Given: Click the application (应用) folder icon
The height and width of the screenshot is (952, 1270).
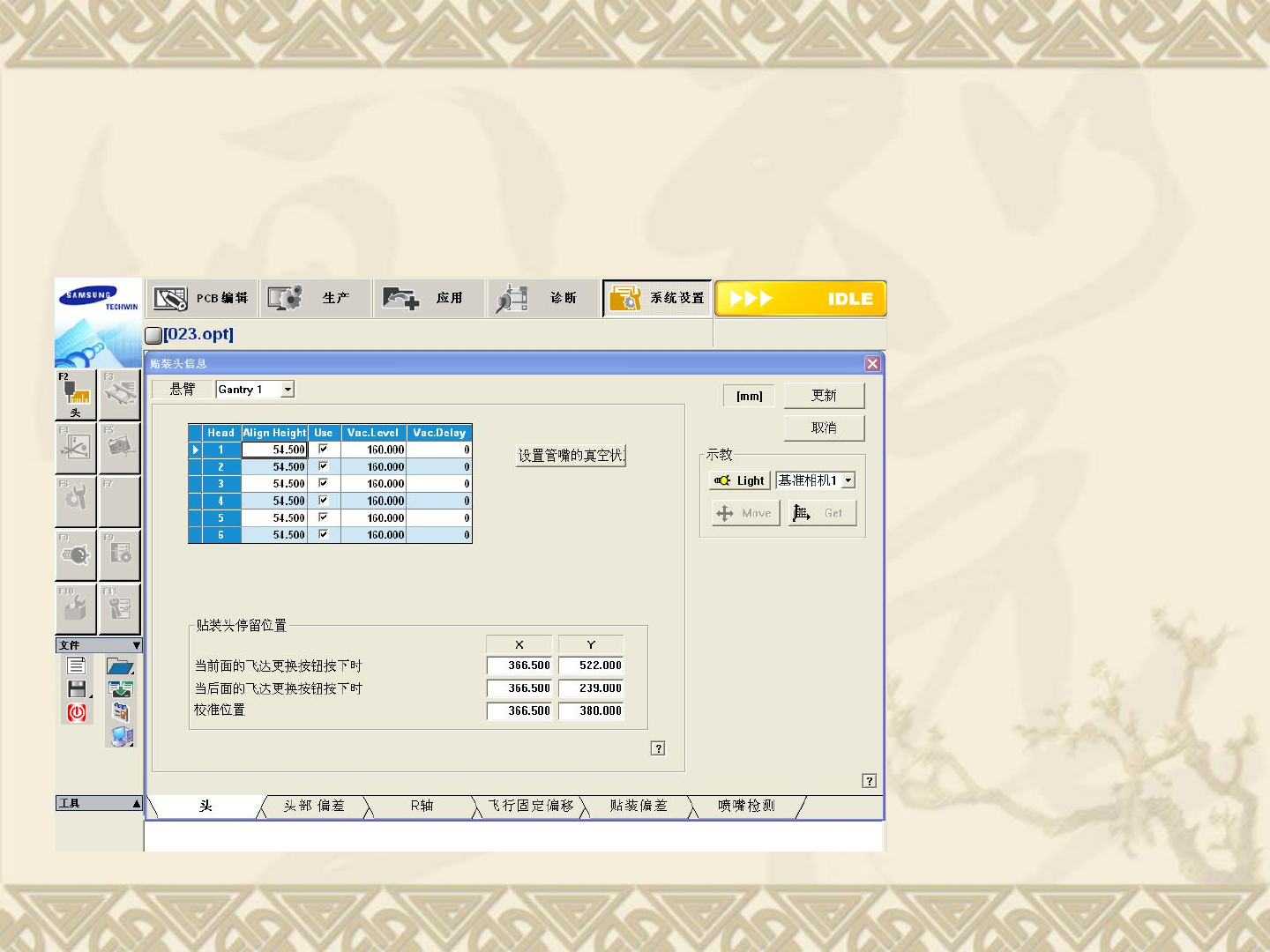Looking at the screenshot, I should 401,298.
